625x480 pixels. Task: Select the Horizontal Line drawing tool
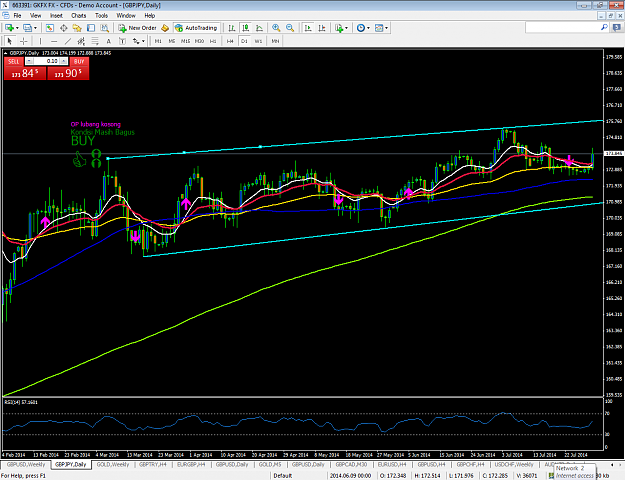coord(54,41)
